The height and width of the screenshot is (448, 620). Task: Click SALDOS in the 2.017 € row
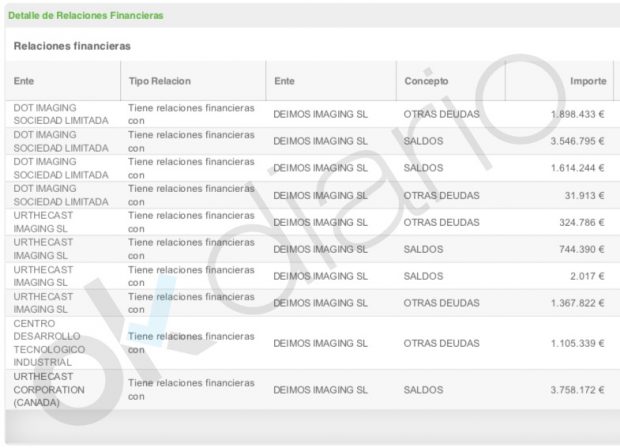coord(423,276)
